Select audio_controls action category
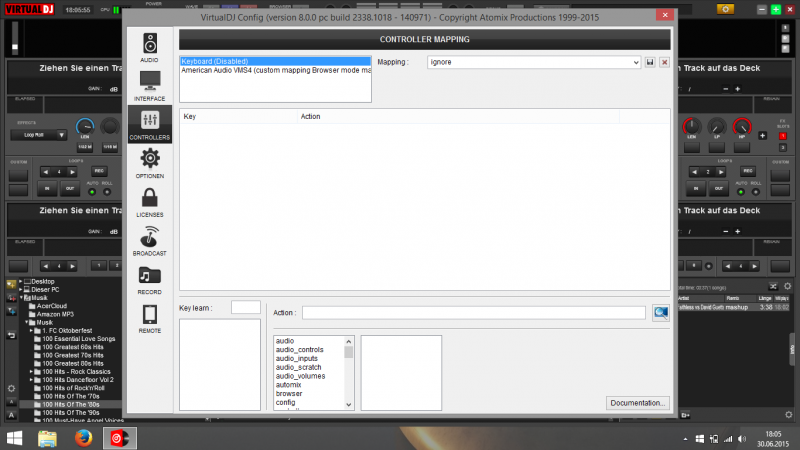This screenshot has height=450, width=800. (x=299, y=349)
